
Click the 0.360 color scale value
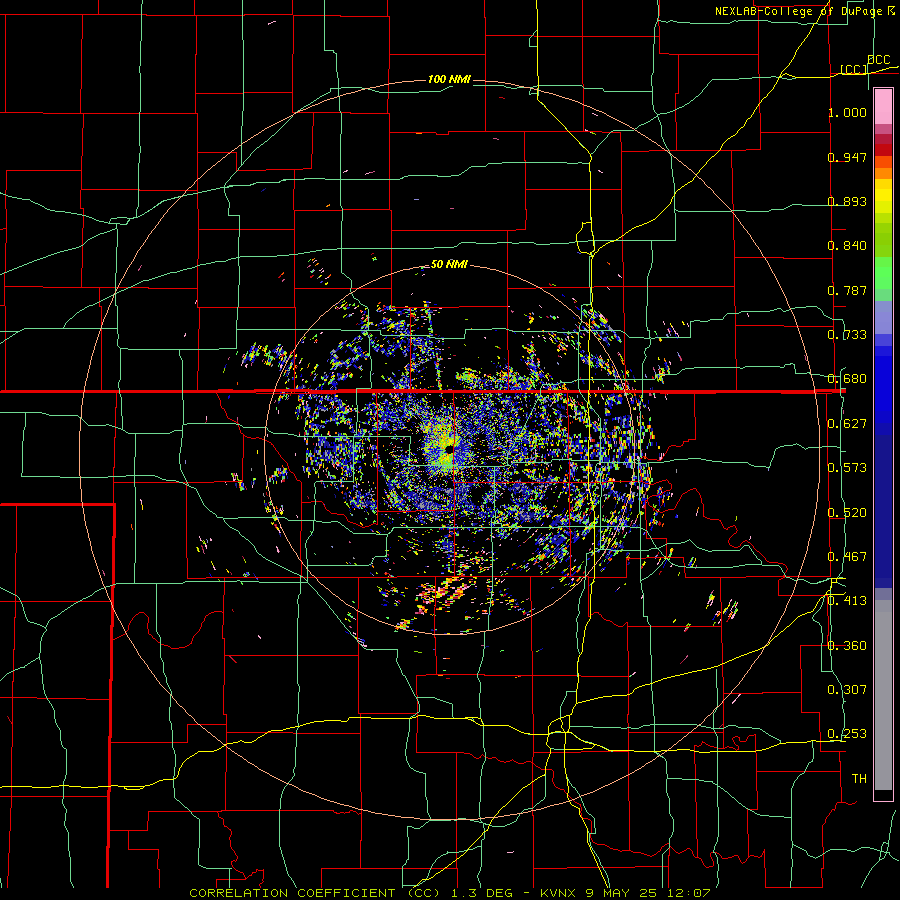pyautogui.click(x=847, y=646)
